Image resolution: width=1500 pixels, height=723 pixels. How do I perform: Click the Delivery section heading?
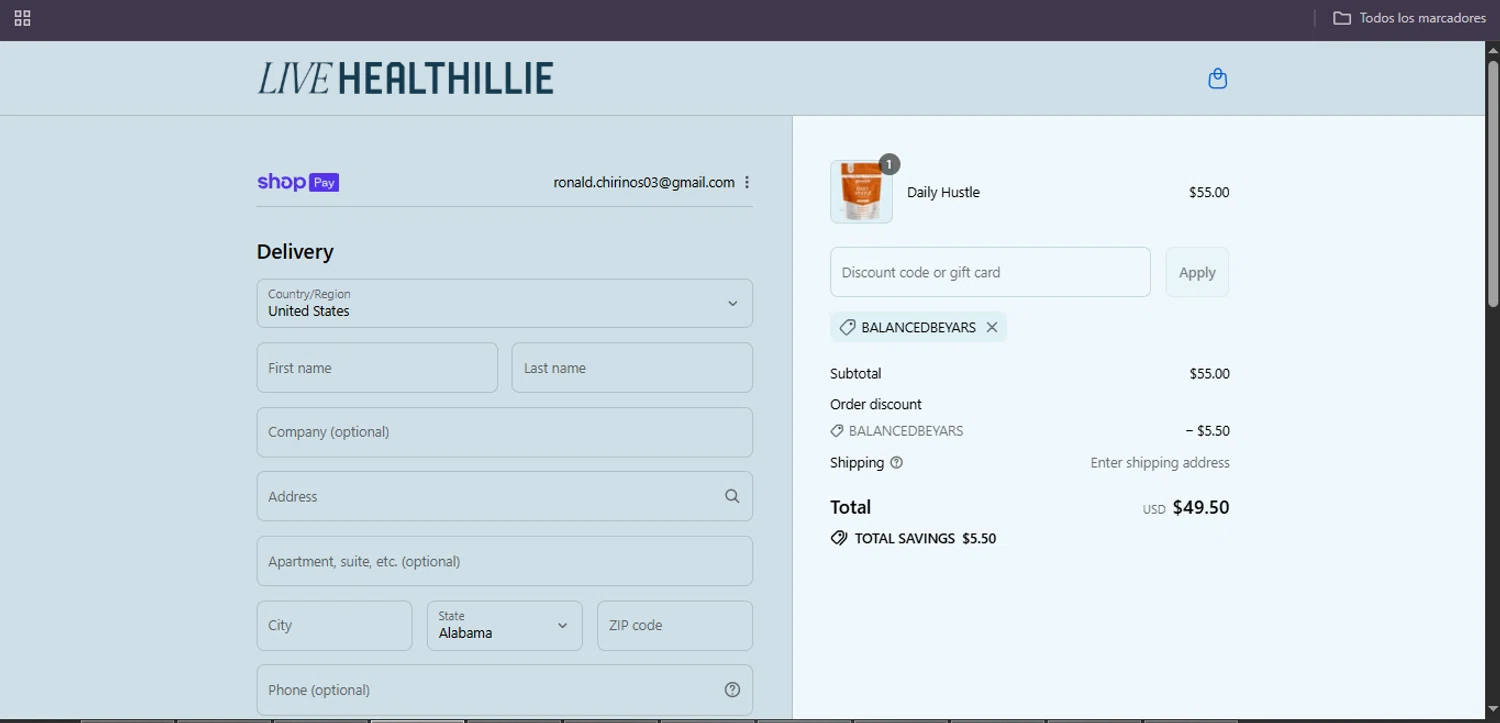coord(295,252)
